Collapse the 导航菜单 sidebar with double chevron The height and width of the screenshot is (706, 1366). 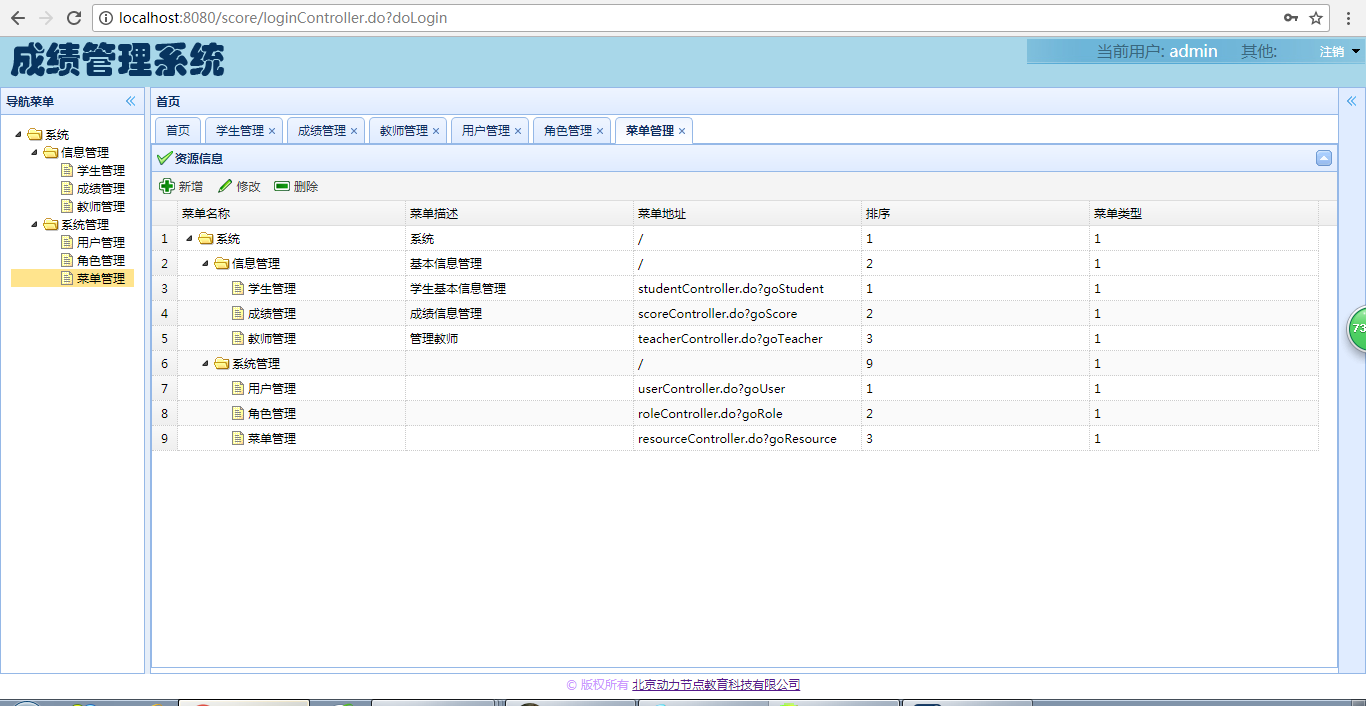coord(130,101)
